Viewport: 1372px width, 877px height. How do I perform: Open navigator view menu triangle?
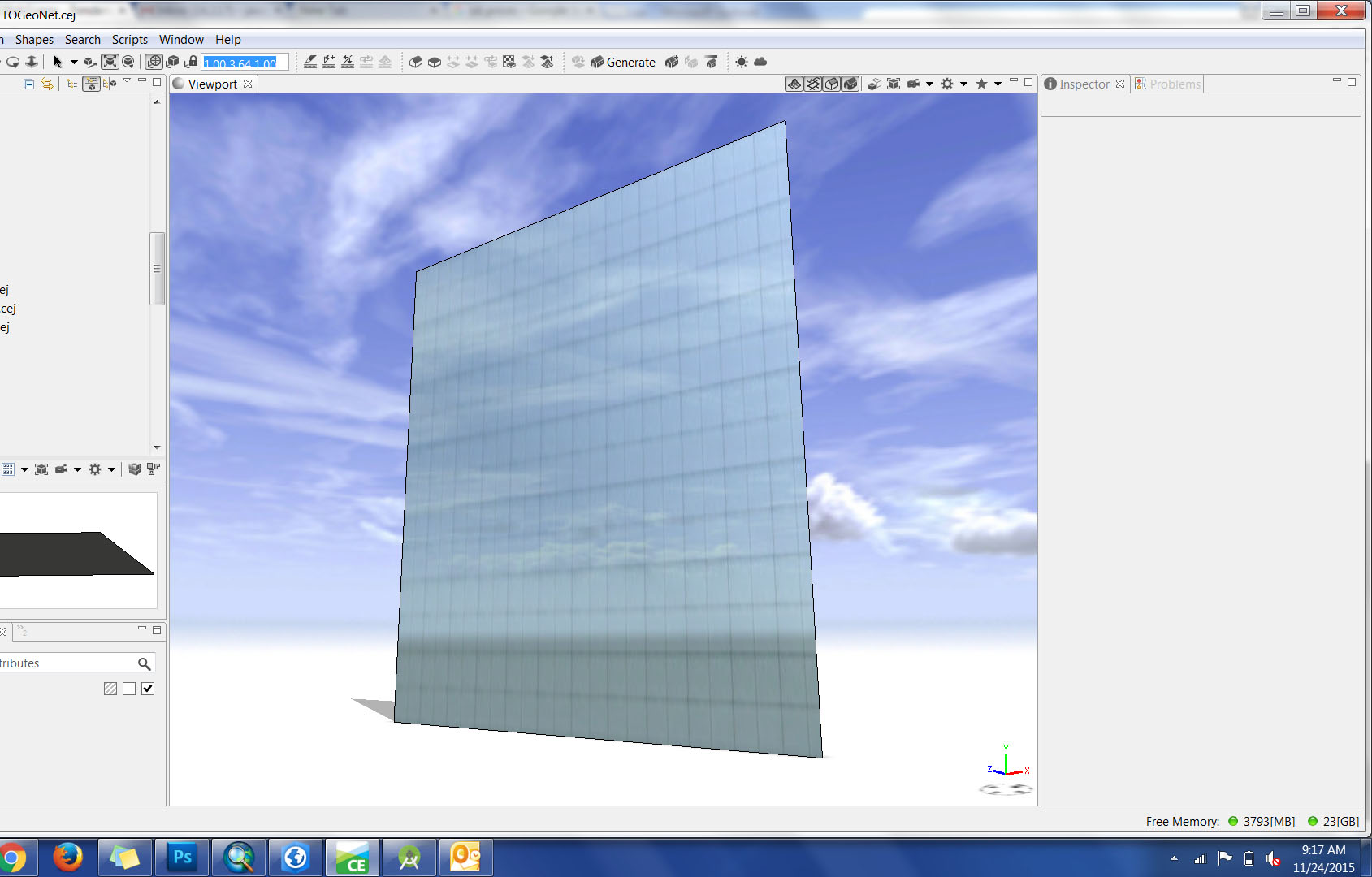[x=127, y=80]
